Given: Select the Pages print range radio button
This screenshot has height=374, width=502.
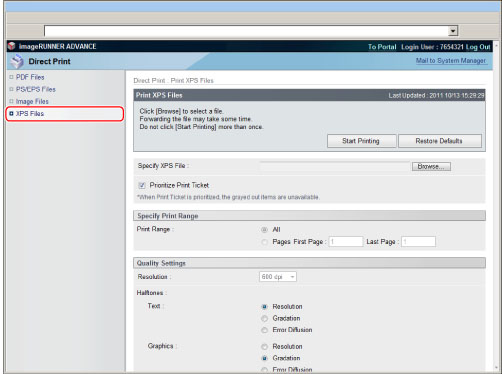Looking at the screenshot, I should pyautogui.click(x=264, y=242).
